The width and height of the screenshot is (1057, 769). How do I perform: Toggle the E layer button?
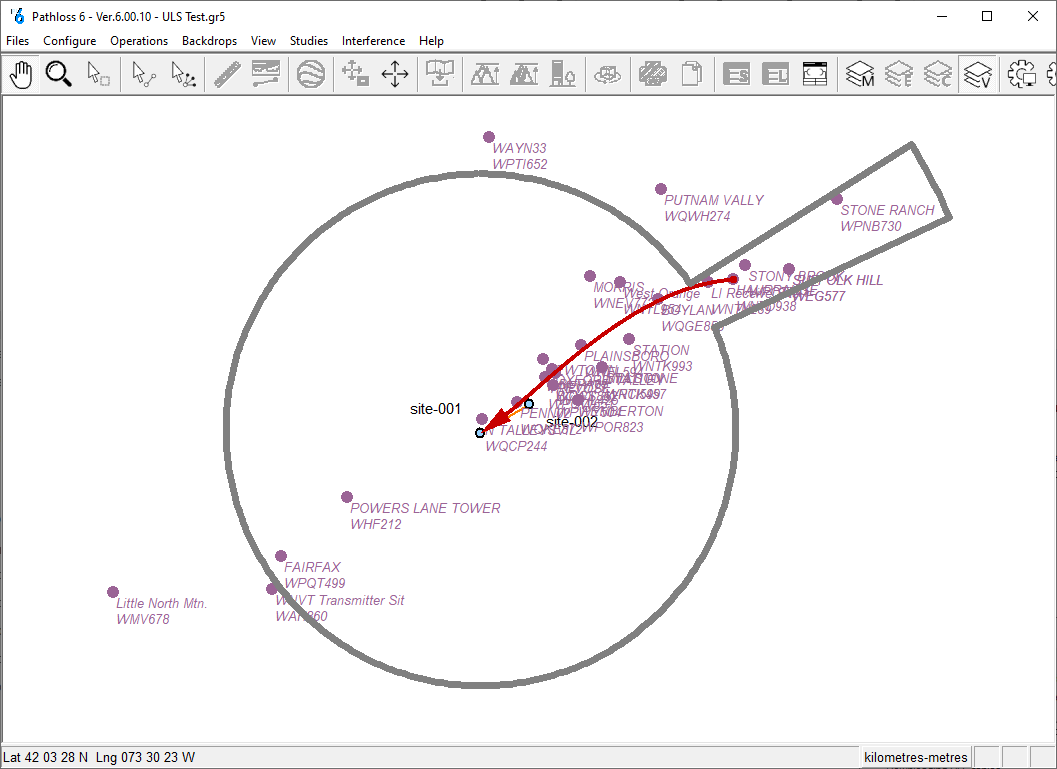[899, 74]
